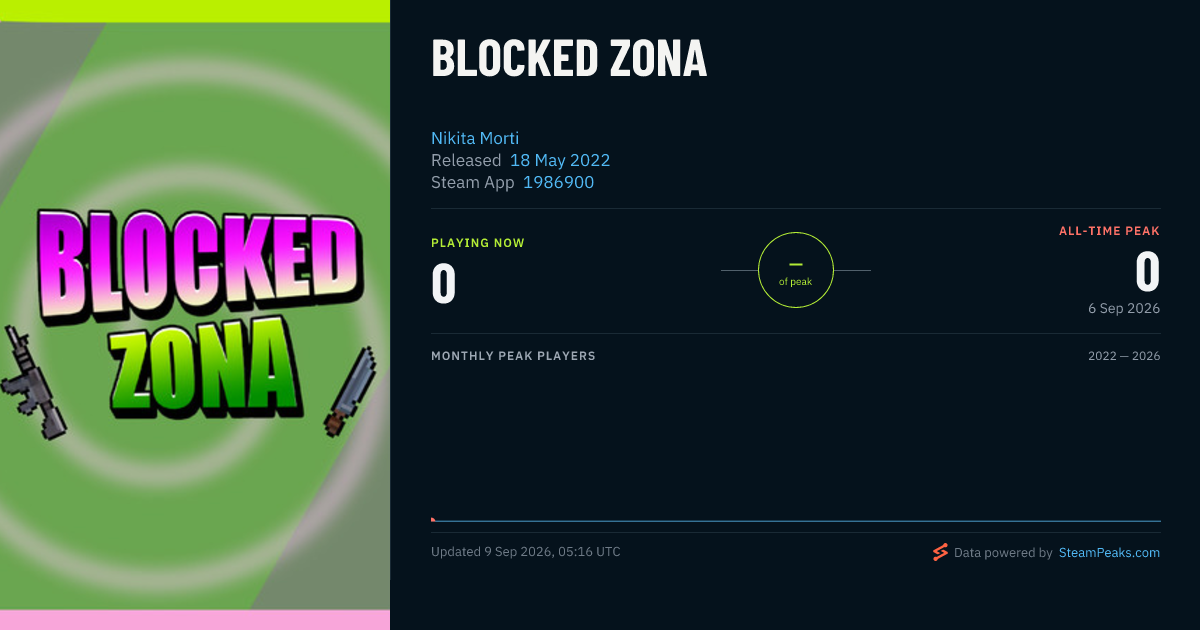
Task: Click the red dot on chart line
Action: coord(433,520)
